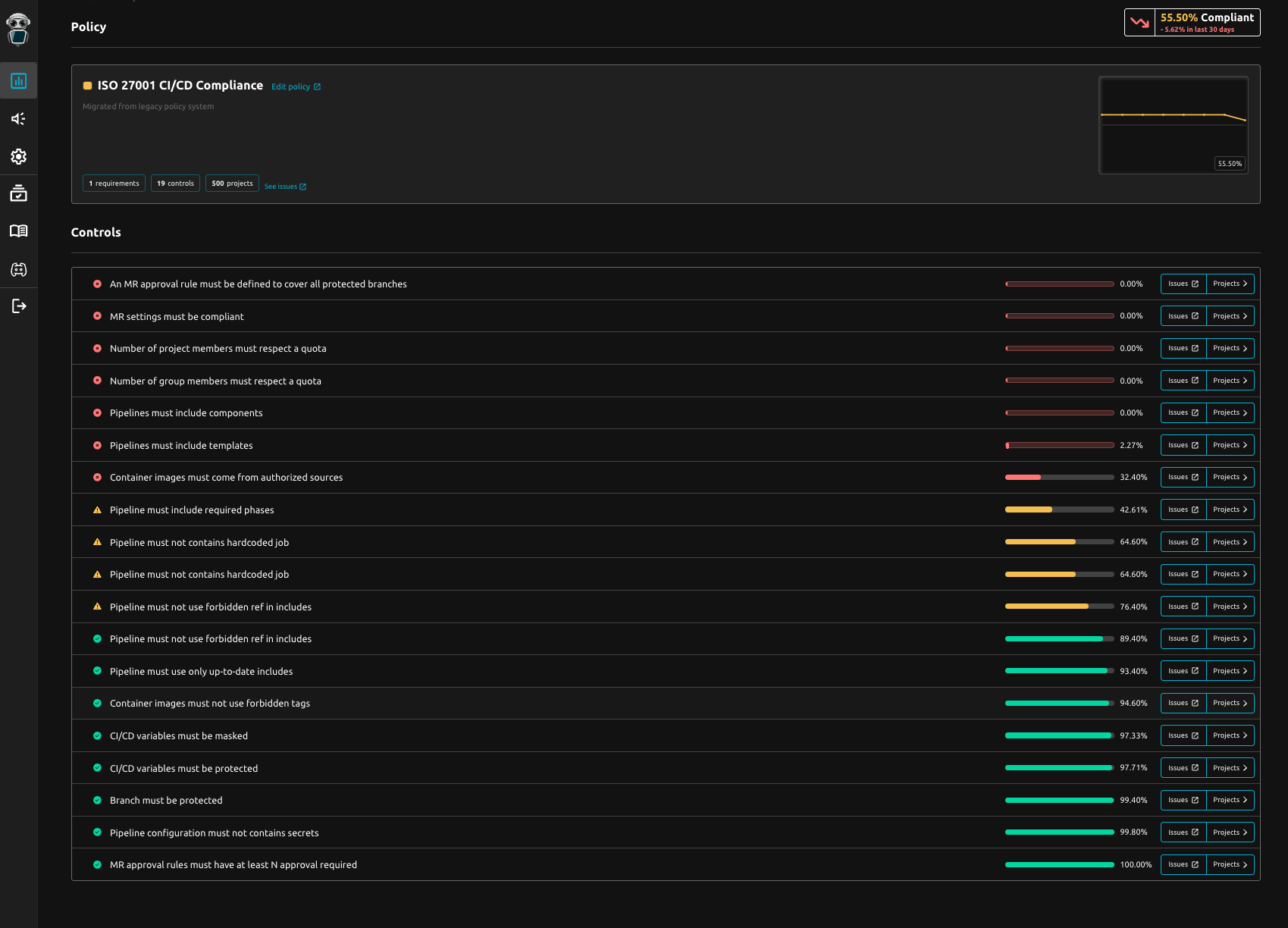This screenshot has width=1288, height=928.
Task: Select the 19 controls pill
Action: coord(175,183)
